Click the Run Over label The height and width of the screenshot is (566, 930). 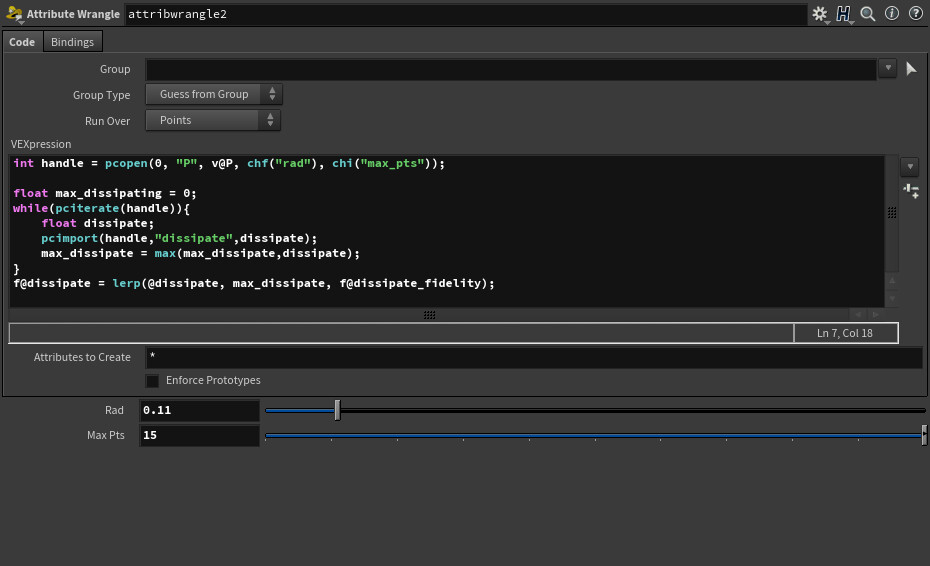pyautogui.click(x=107, y=121)
